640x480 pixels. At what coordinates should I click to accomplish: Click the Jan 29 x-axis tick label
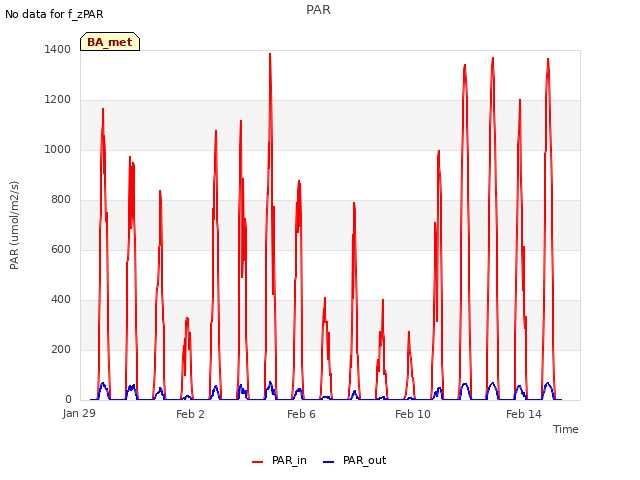(79, 413)
